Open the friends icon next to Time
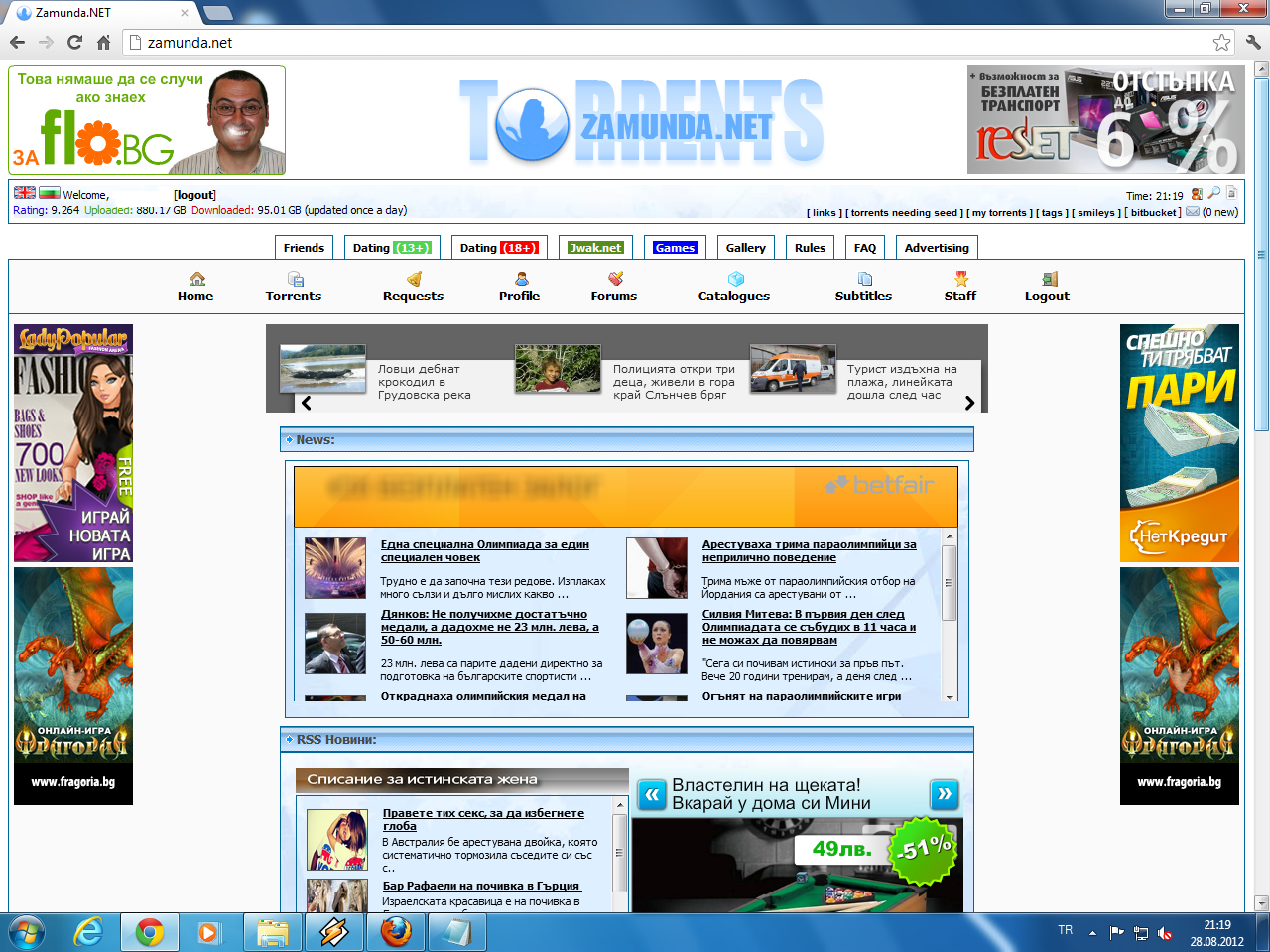Viewport: 1270px width, 952px height. point(1197,194)
